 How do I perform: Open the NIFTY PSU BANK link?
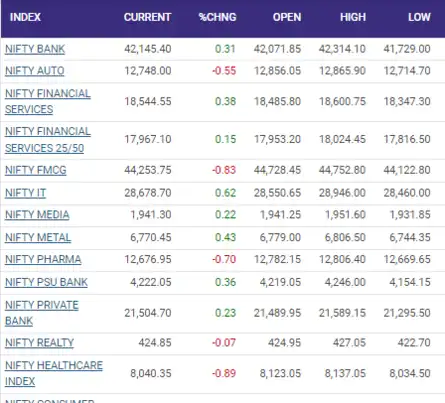(46, 282)
